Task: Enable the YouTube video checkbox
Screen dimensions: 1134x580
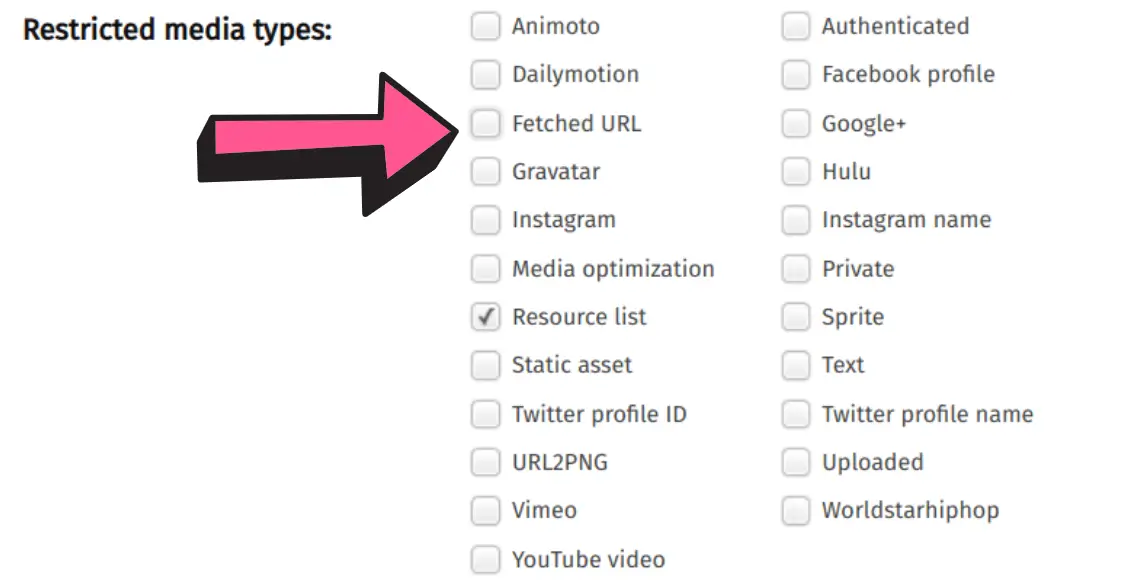Action: (x=486, y=559)
